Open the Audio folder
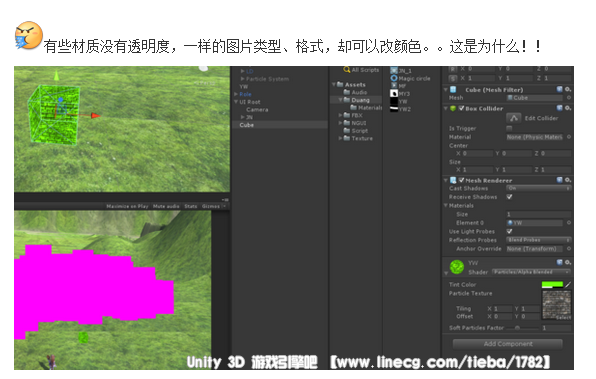This screenshot has height=379, width=596. point(355,92)
